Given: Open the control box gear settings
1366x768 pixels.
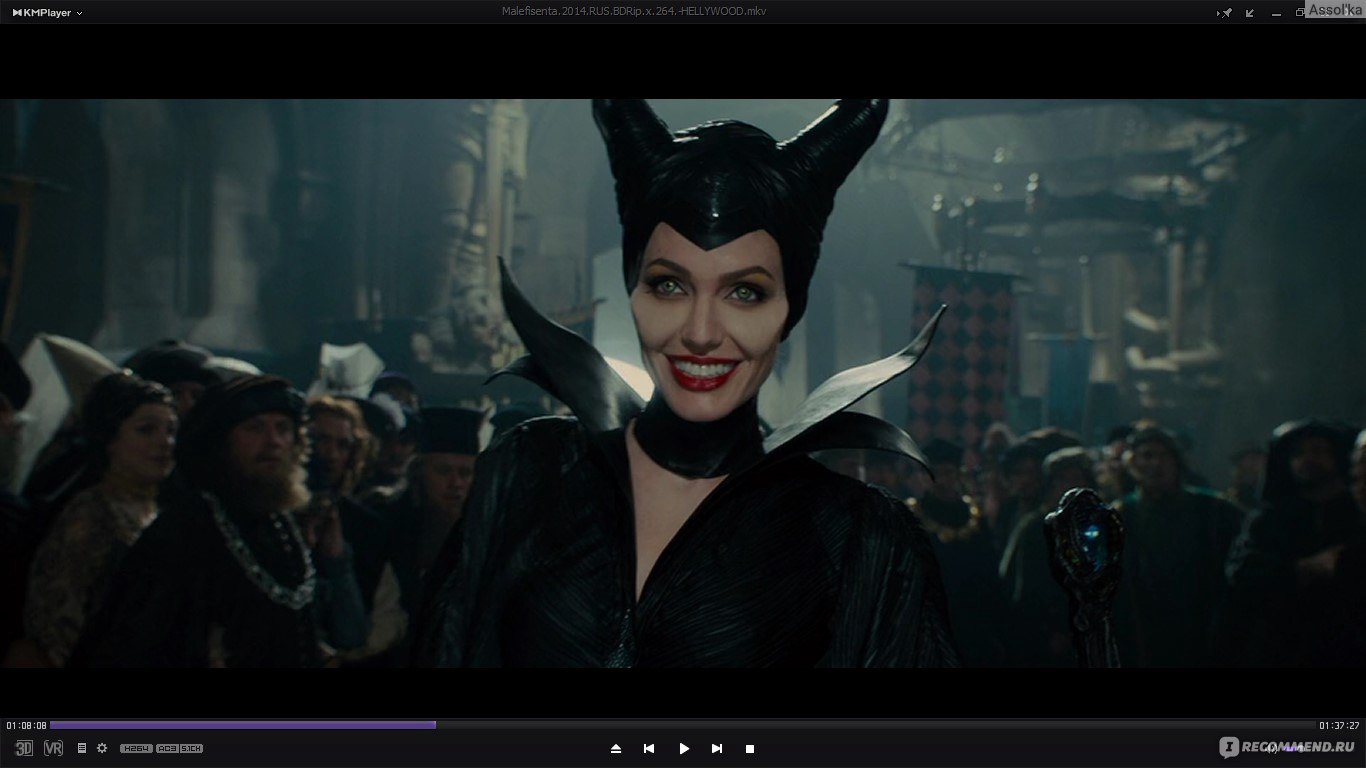Looking at the screenshot, I should pos(102,748).
